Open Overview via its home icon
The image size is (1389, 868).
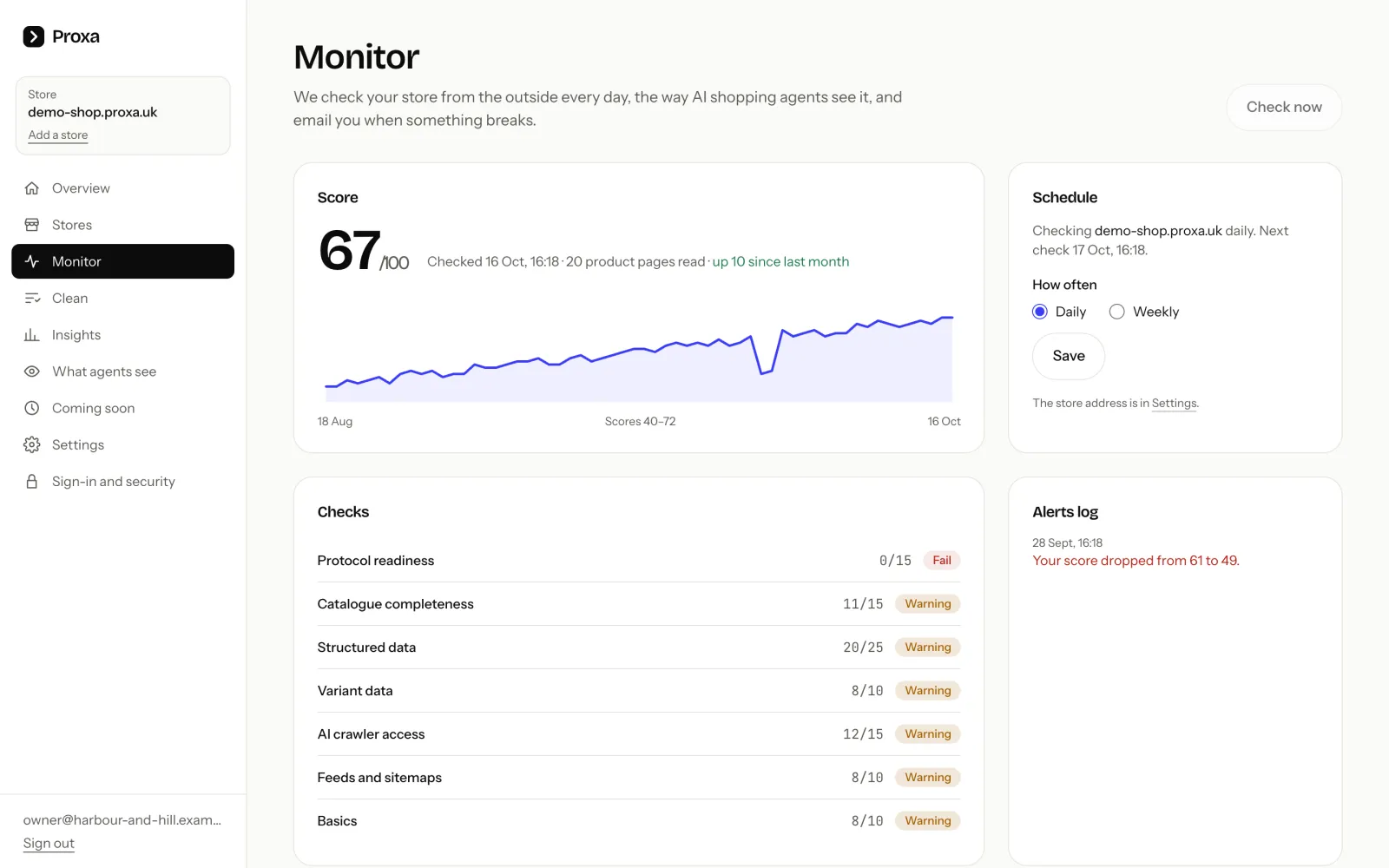[32, 188]
